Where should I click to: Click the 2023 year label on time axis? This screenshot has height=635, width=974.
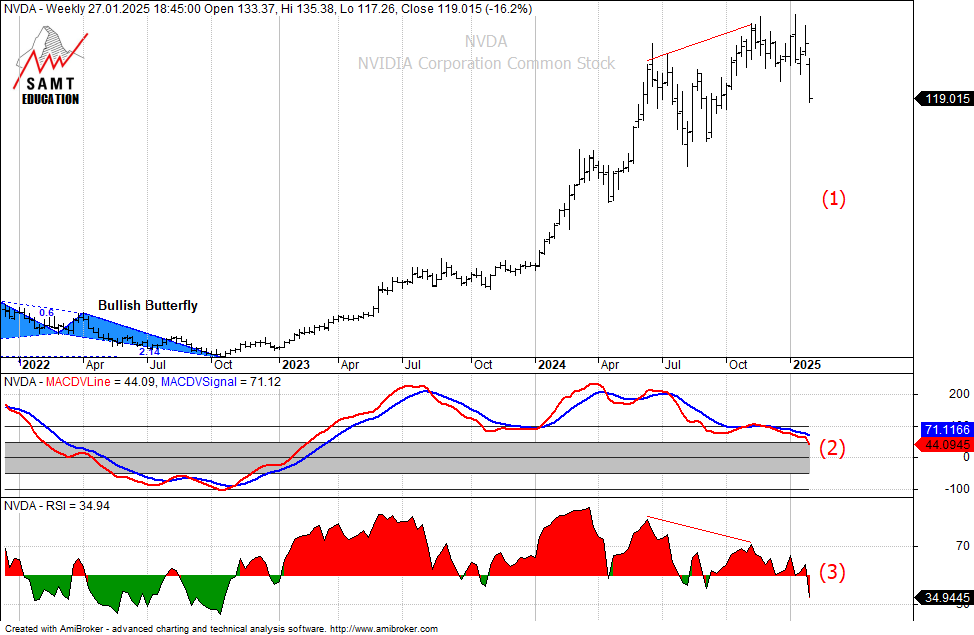[x=296, y=364]
